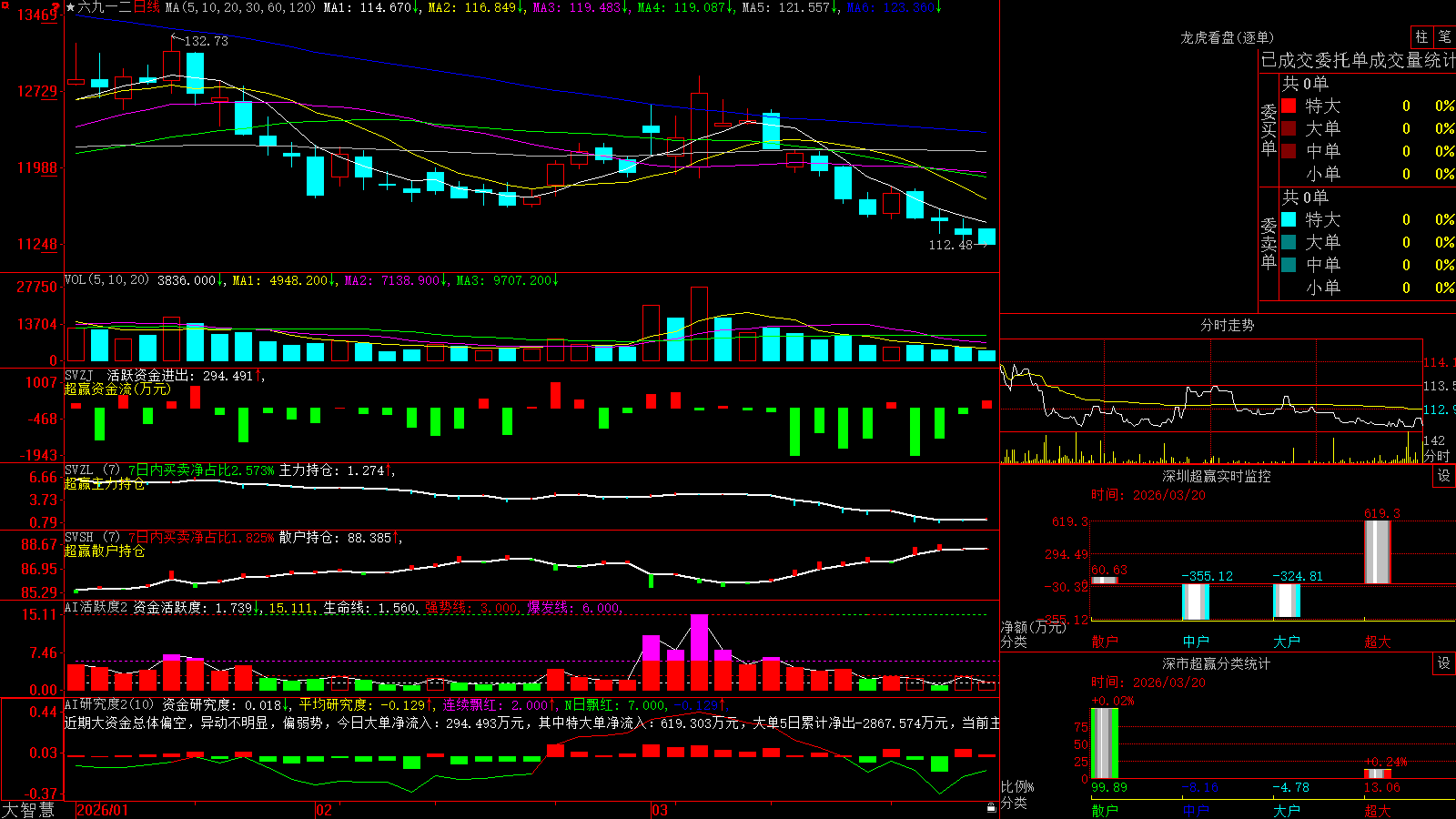This screenshot has width=1456, height=819.
Task: Click the 超赢主力持仓 label
Action: click(x=105, y=483)
